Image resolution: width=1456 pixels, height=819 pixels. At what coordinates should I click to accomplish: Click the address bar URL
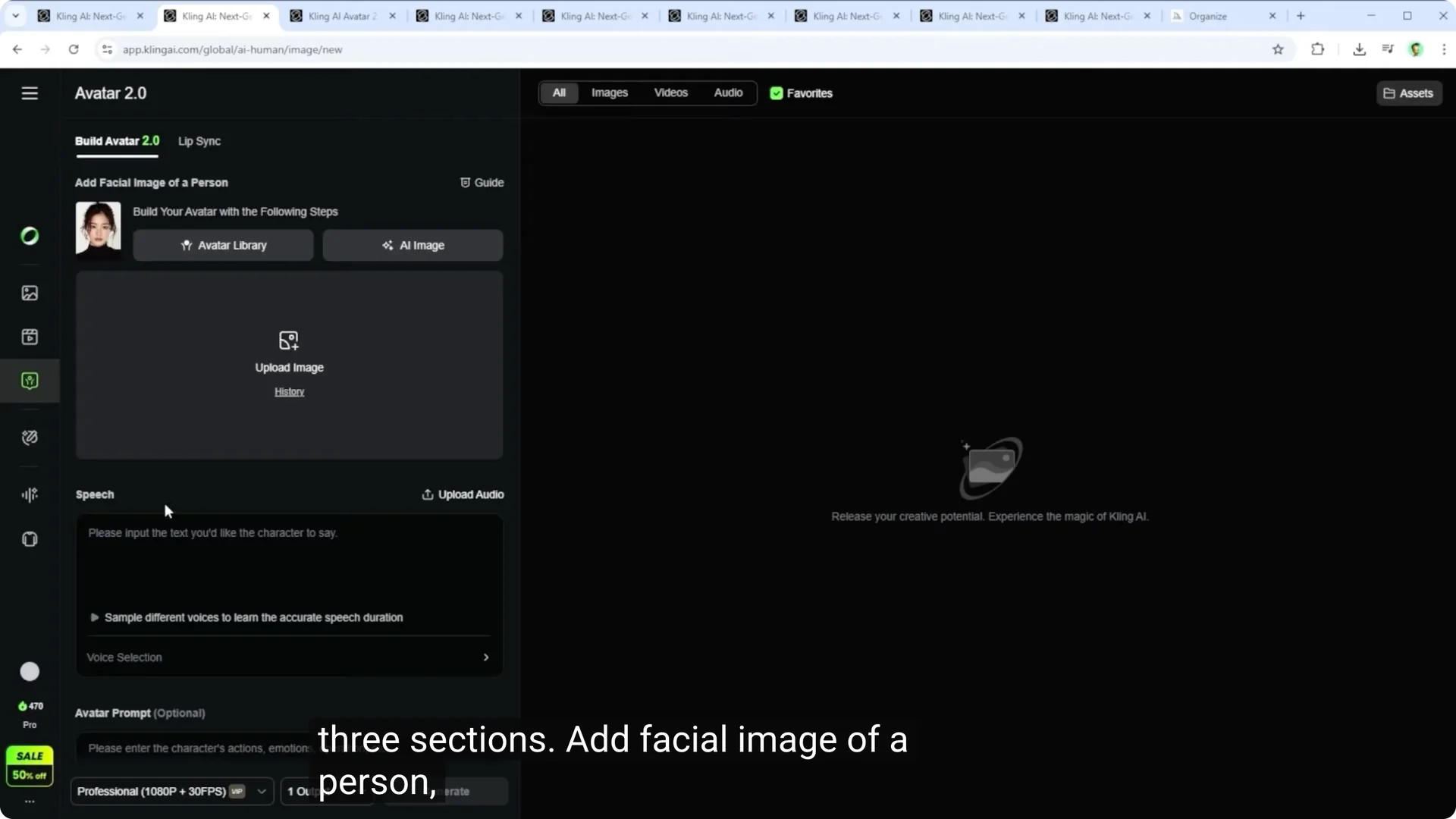coord(232,49)
